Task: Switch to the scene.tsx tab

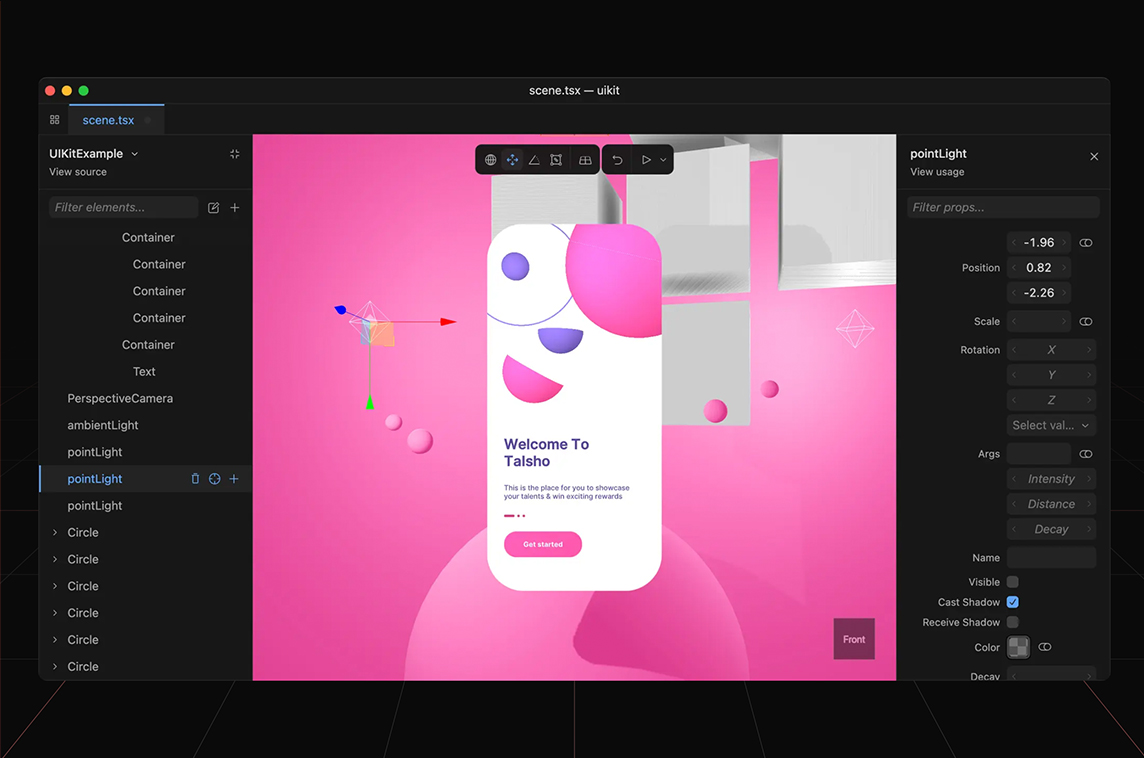Action: [x=116, y=120]
